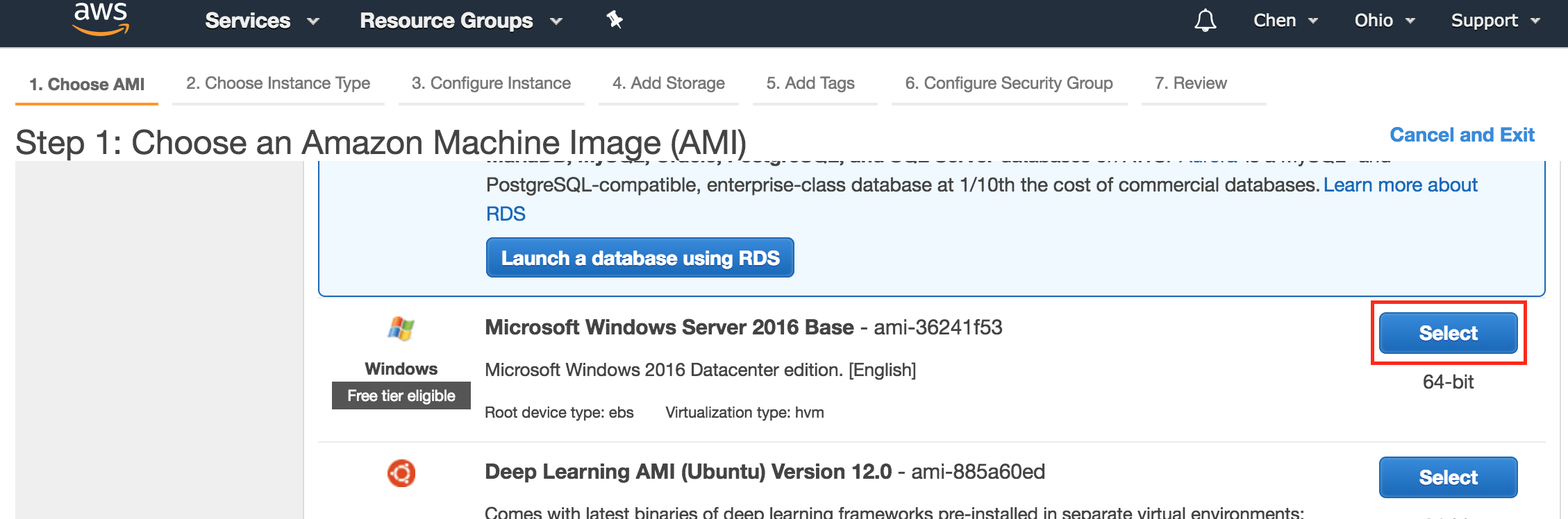Click Root device type: ebs text
The height and width of the screenshot is (519, 1568).
(559, 413)
